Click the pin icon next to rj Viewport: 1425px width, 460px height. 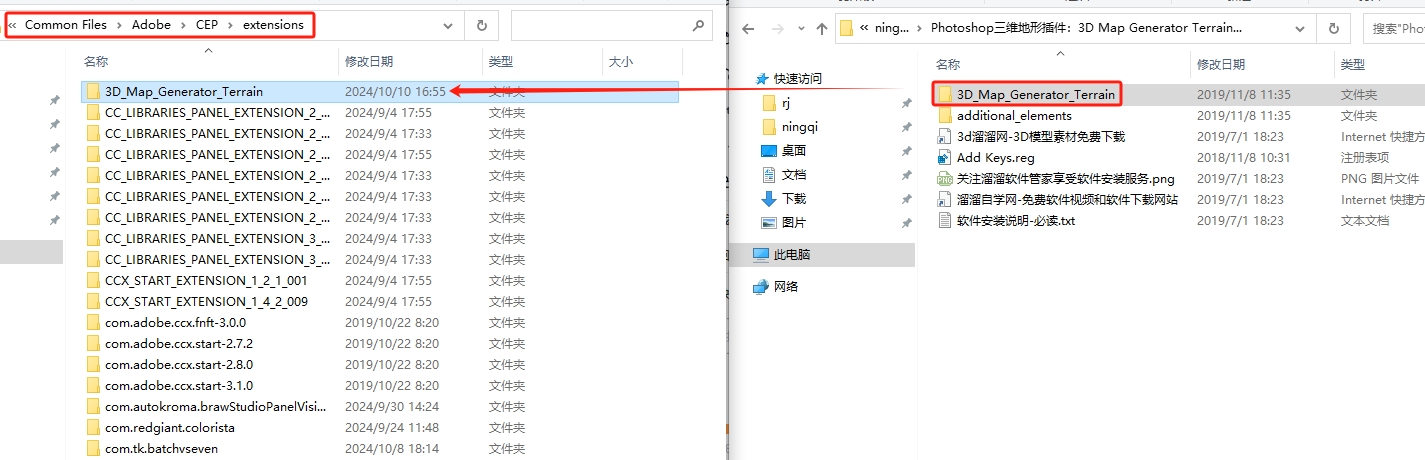click(906, 103)
